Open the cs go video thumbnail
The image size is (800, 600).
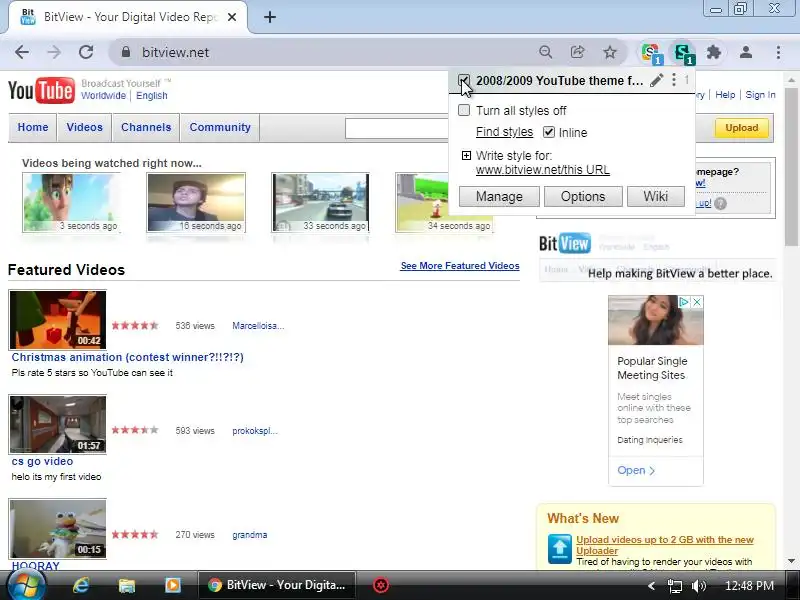click(x=58, y=424)
